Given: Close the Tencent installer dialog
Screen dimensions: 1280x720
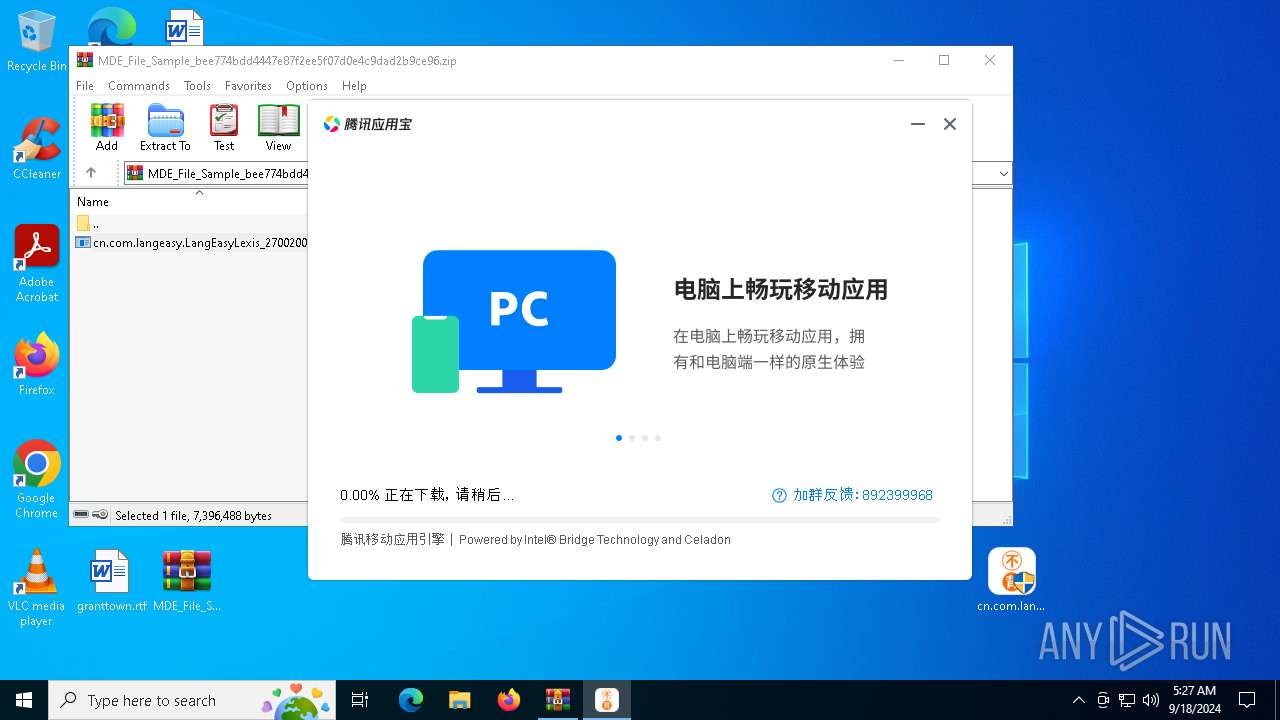Looking at the screenshot, I should 950,124.
